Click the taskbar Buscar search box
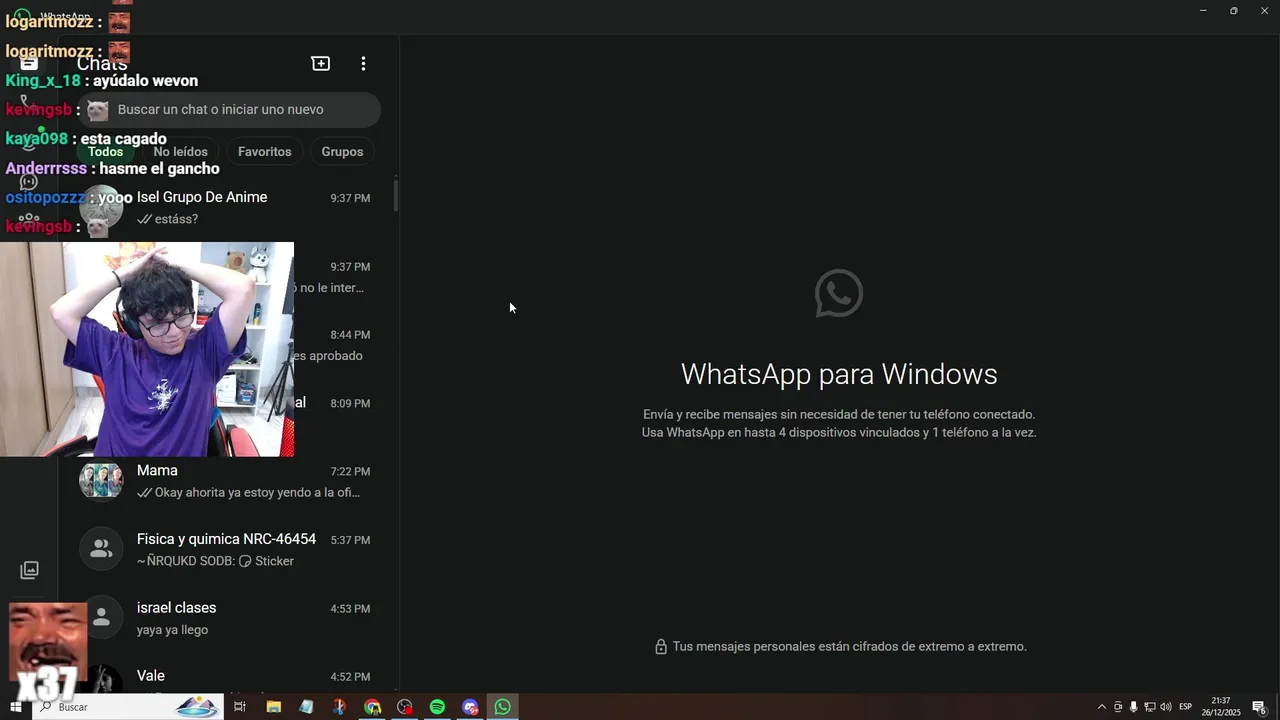Viewport: 1280px width, 720px height. 127,707
